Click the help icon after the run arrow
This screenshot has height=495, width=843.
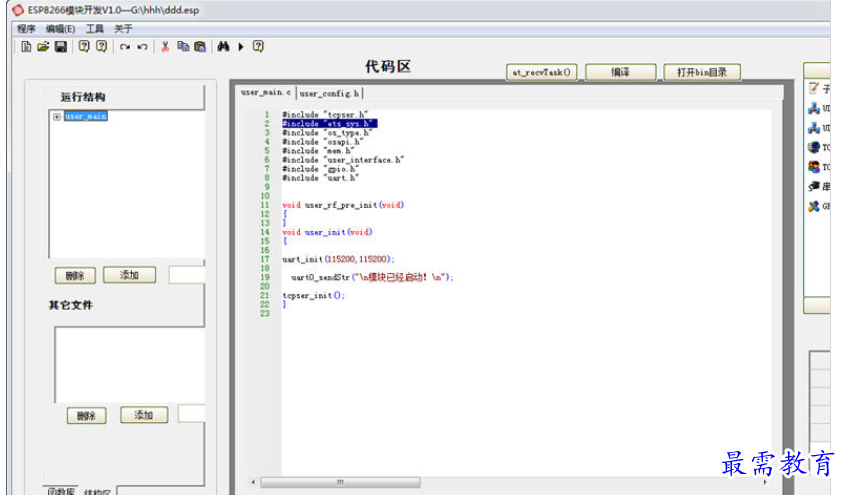click(258, 46)
